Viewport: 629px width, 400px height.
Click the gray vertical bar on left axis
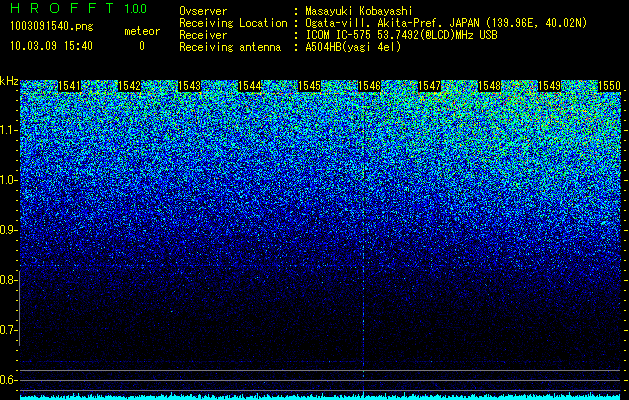coord(19,308)
